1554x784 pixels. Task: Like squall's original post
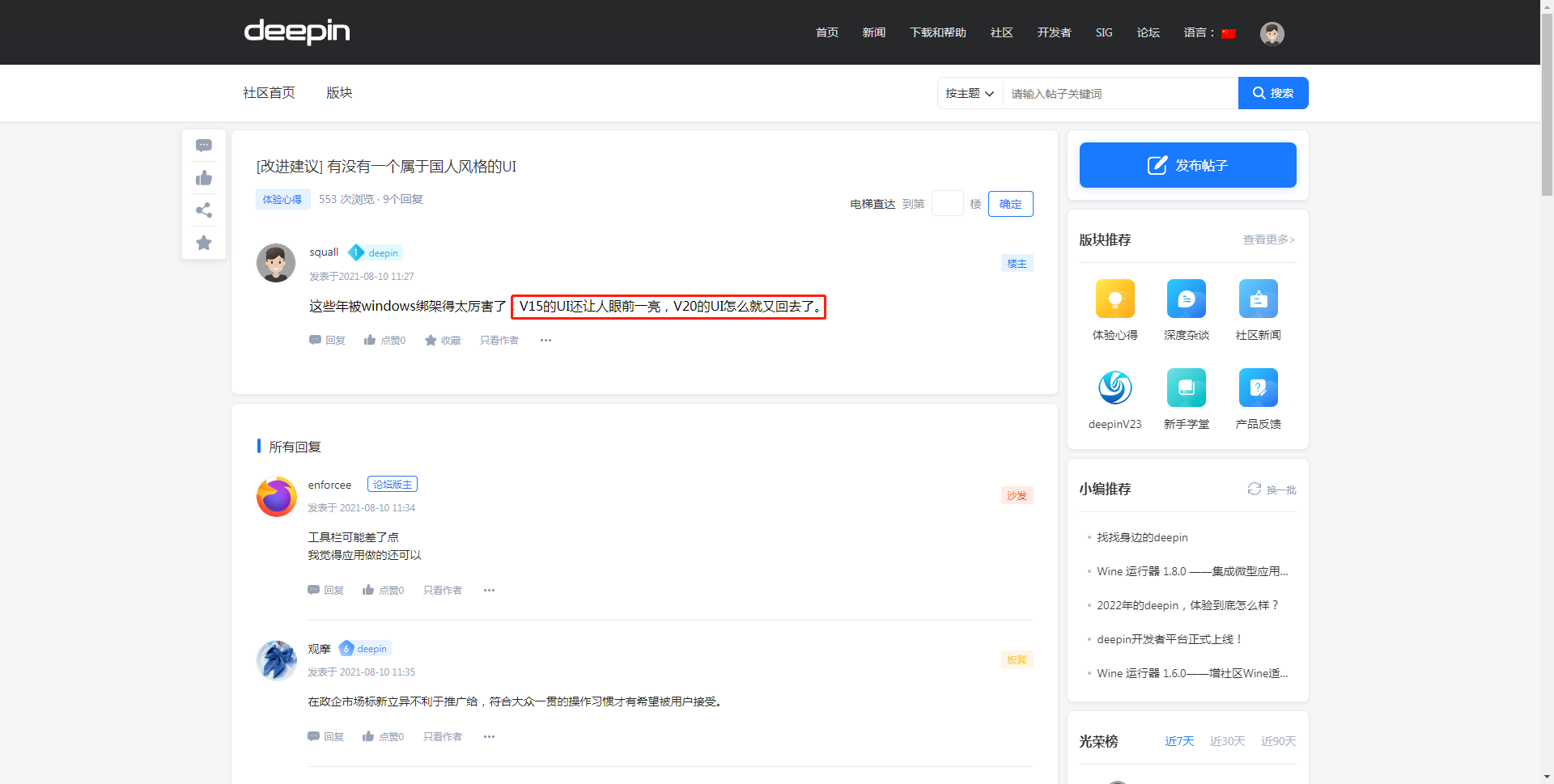pos(384,341)
